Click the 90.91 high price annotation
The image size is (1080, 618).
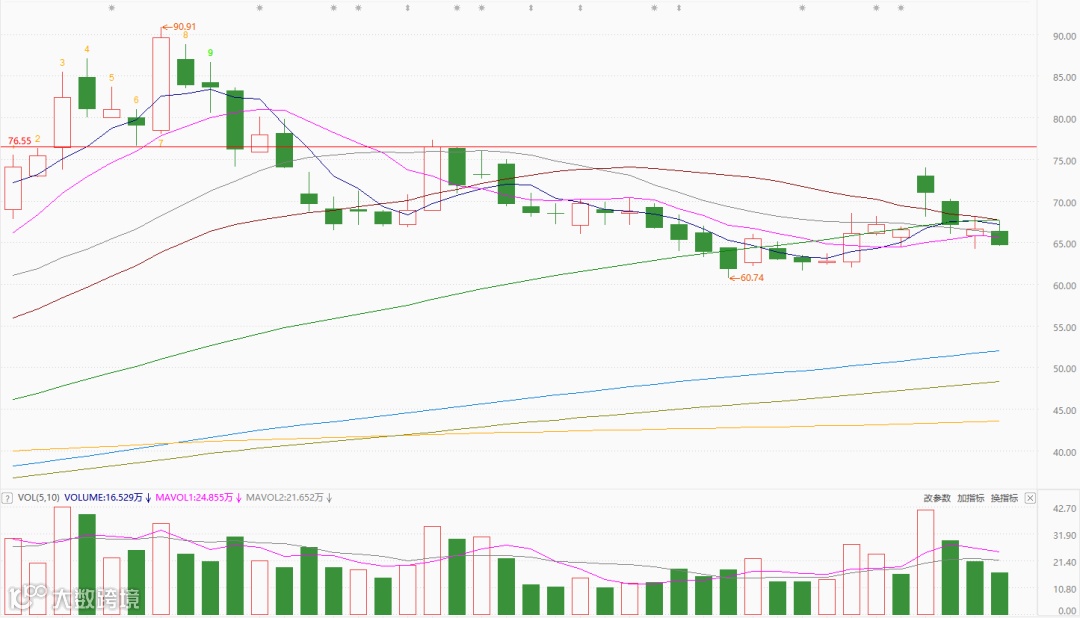[x=184, y=27]
